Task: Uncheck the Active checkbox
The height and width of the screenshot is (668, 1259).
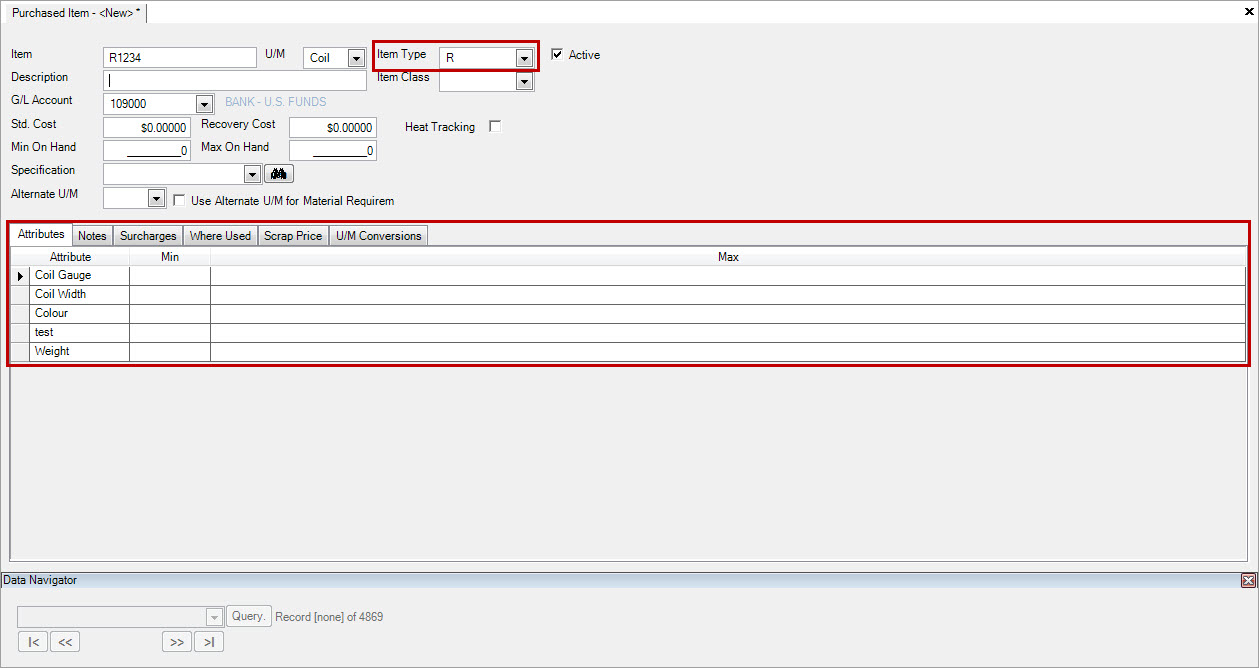Action: pyautogui.click(x=557, y=55)
